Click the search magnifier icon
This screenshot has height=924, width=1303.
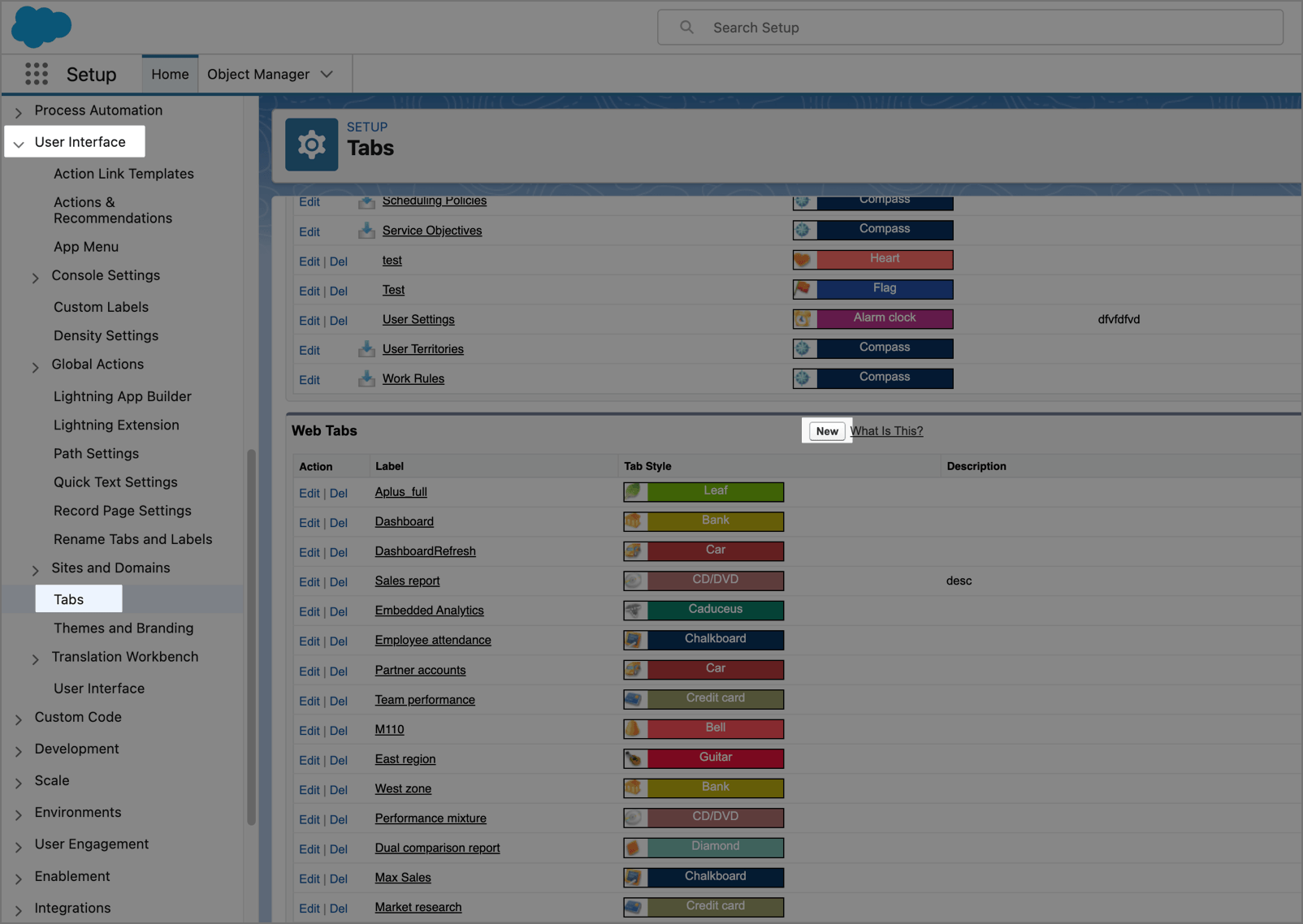pos(687,28)
